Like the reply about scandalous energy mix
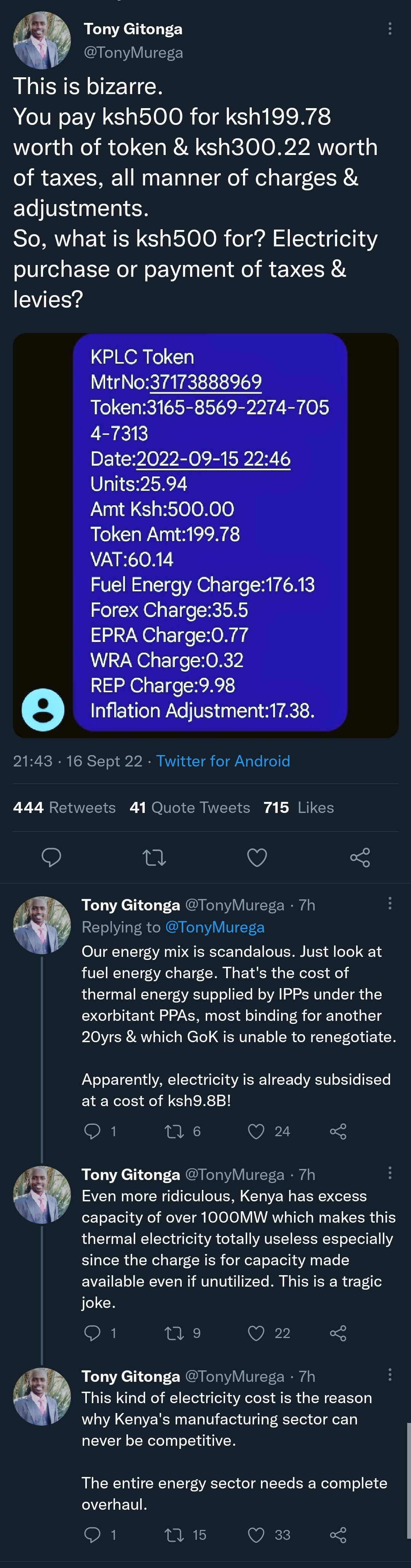This screenshot has width=411, height=1568. 256,1132
